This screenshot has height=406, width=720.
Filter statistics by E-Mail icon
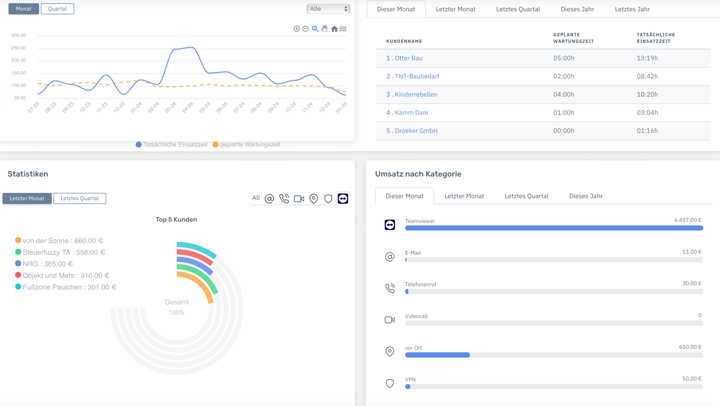[269, 199]
